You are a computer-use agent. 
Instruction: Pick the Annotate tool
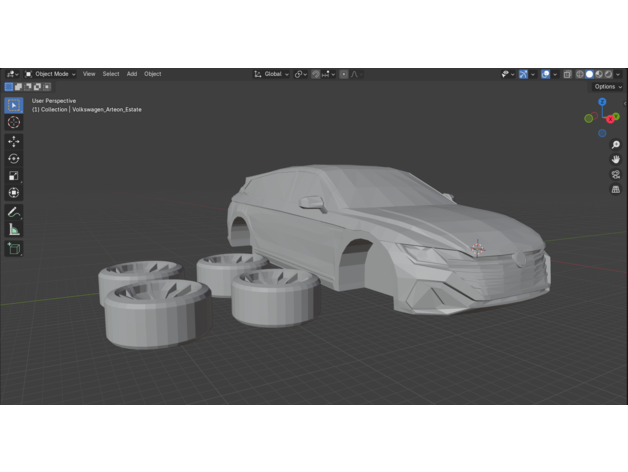(14, 212)
